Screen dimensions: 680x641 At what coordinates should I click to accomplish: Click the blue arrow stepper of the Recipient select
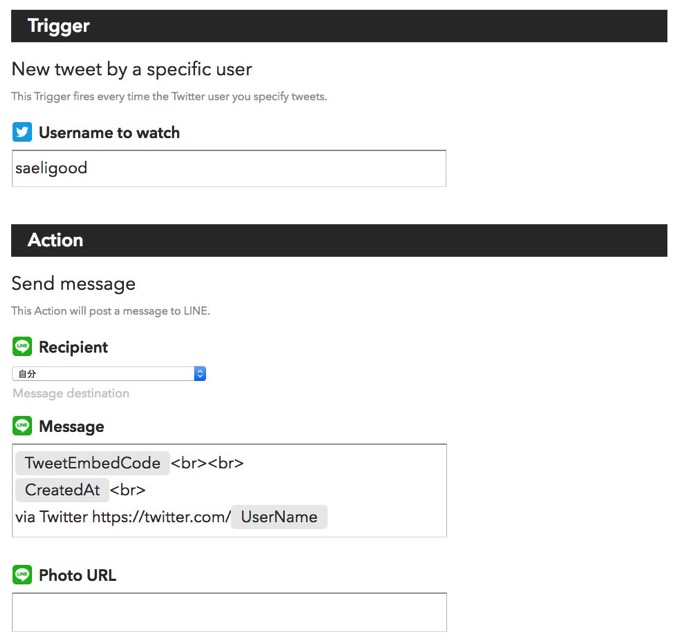point(200,374)
